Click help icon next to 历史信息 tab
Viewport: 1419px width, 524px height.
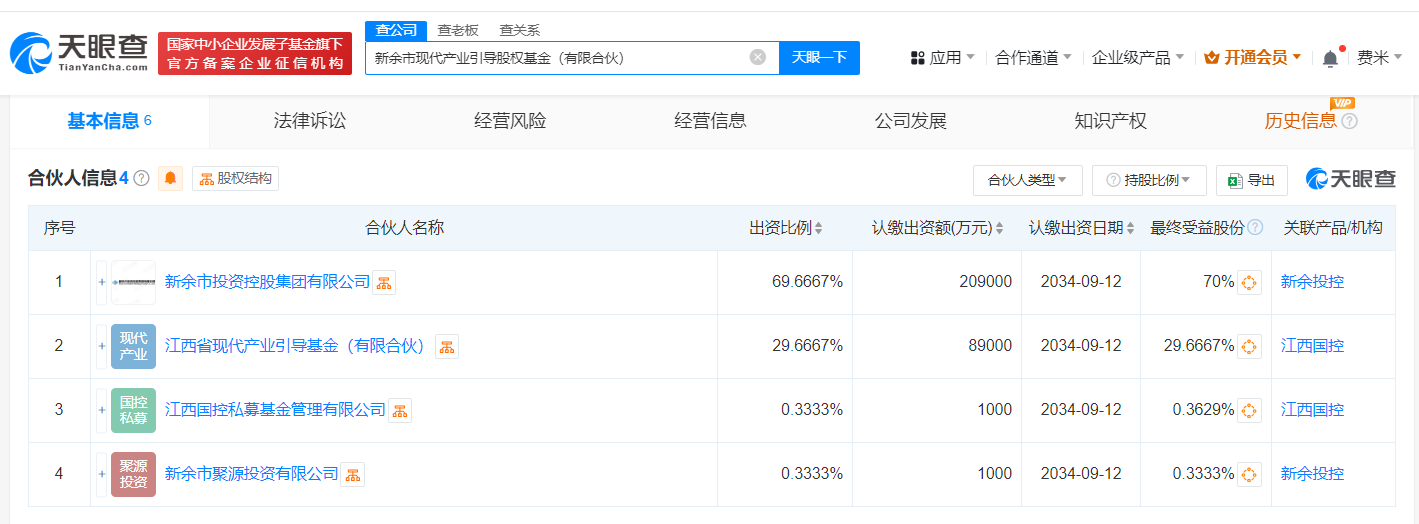[1349, 122]
